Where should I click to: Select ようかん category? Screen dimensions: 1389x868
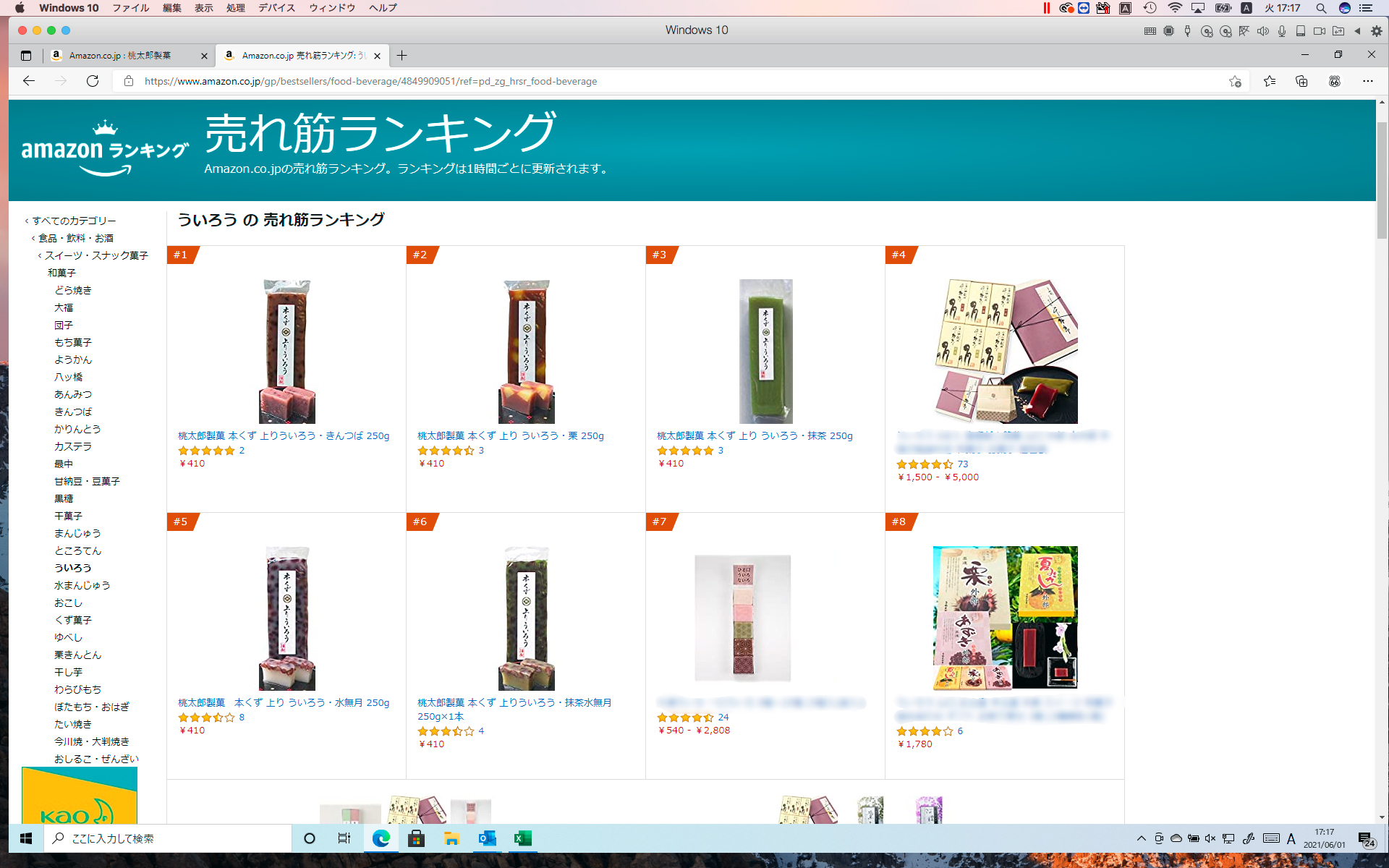(x=73, y=359)
